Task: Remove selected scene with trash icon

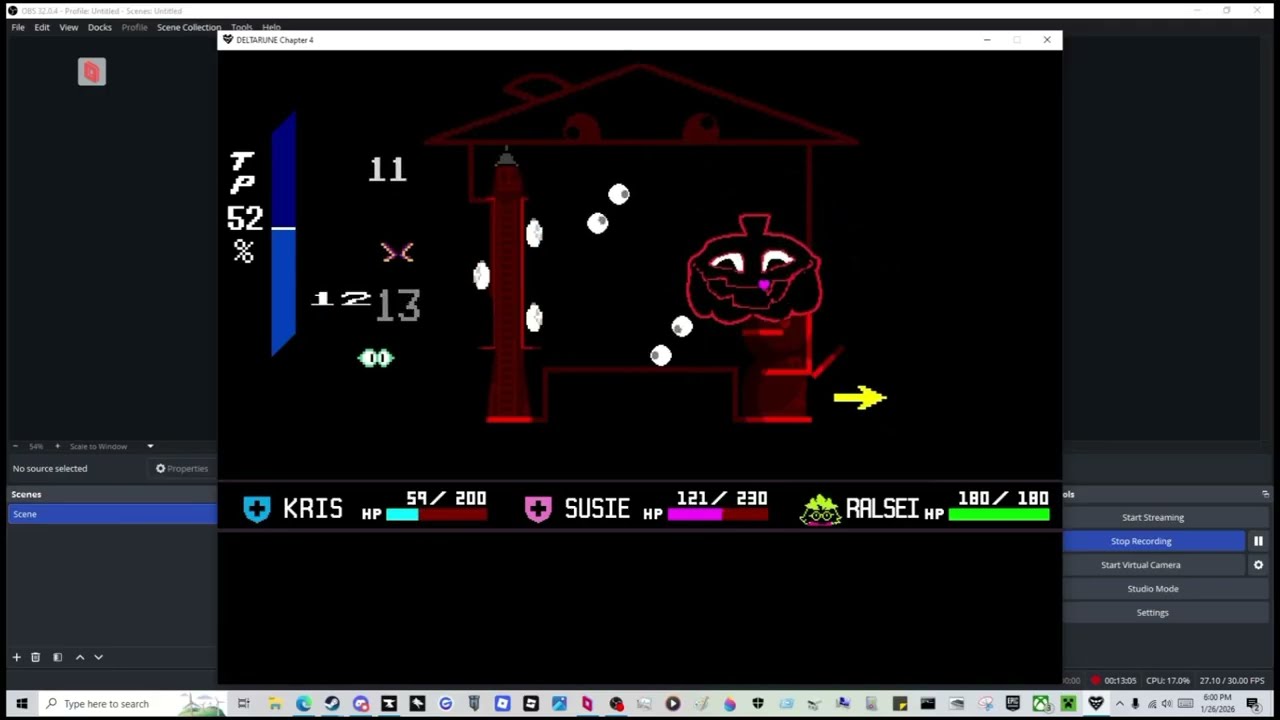Action: [35, 657]
